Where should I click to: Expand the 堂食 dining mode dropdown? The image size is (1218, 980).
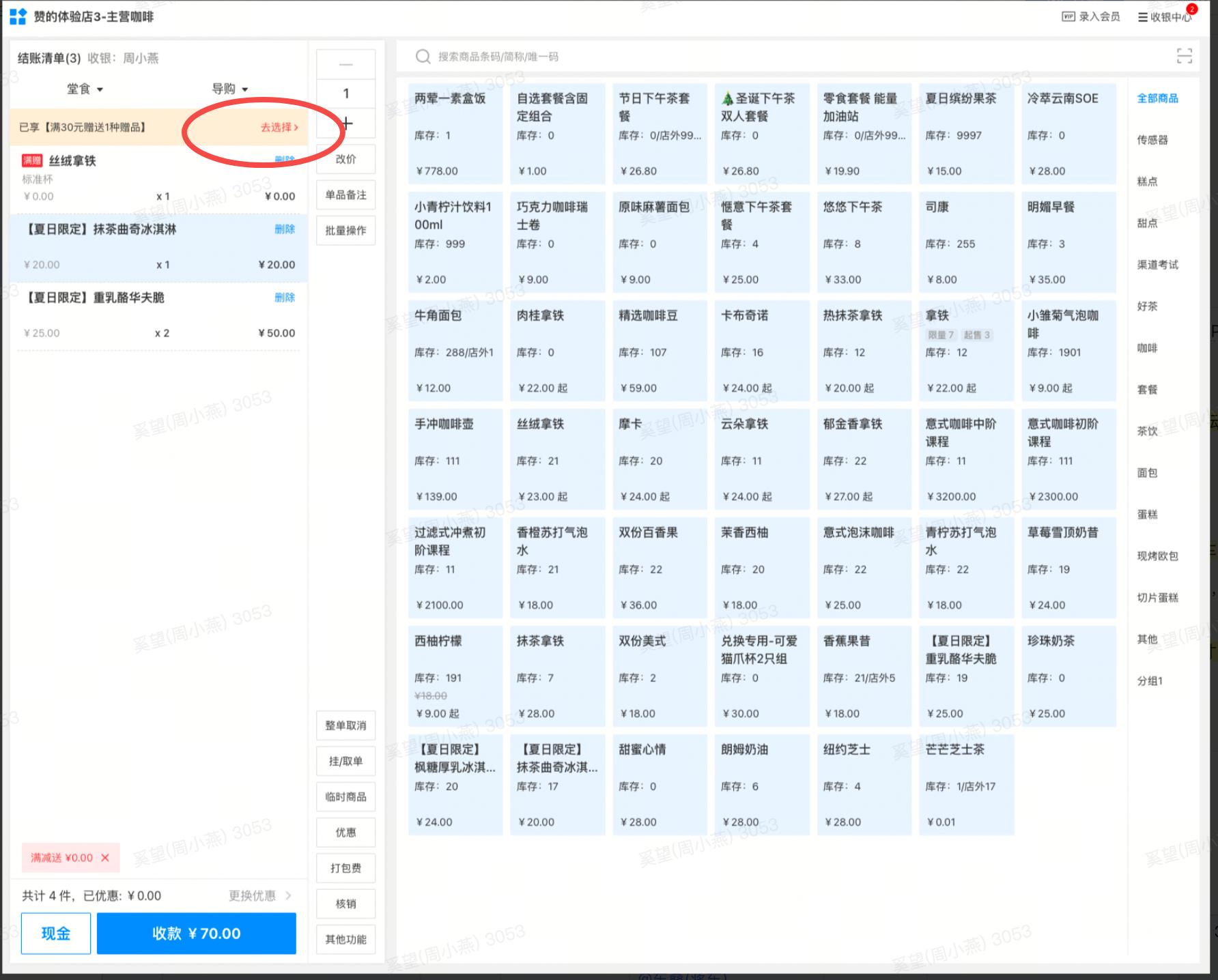(85, 89)
